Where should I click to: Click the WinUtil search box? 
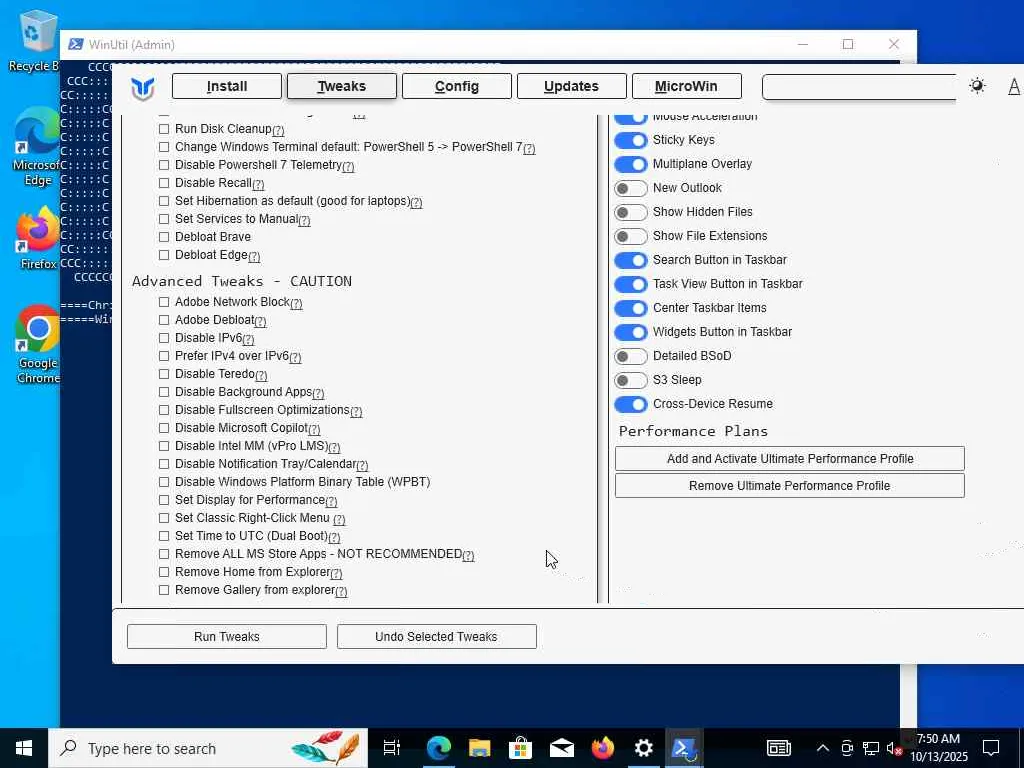click(859, 87)
